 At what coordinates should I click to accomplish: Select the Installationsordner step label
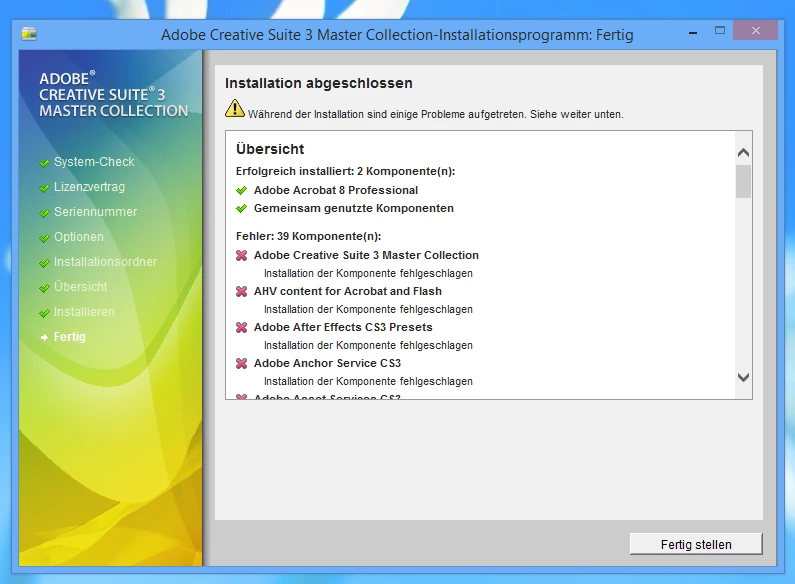105,262
